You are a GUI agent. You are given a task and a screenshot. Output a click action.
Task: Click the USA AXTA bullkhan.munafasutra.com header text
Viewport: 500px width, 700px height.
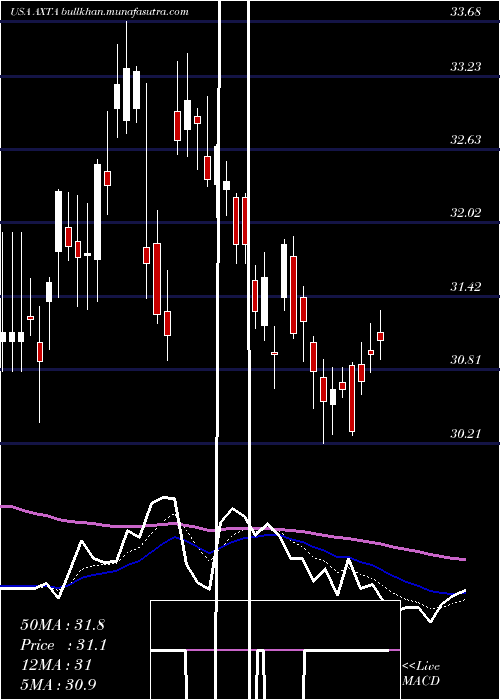pyautogui.click(x=99, y=12)
